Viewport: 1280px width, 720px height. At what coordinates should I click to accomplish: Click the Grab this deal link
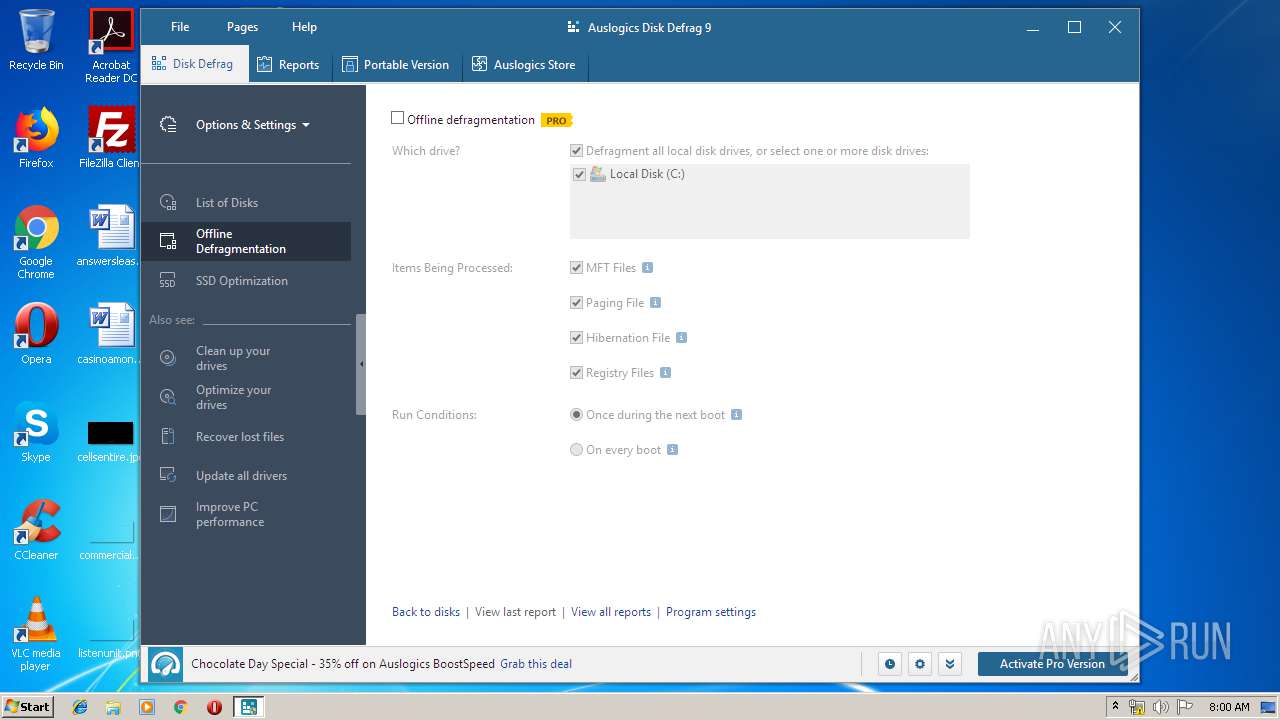[x=536, y=664]
